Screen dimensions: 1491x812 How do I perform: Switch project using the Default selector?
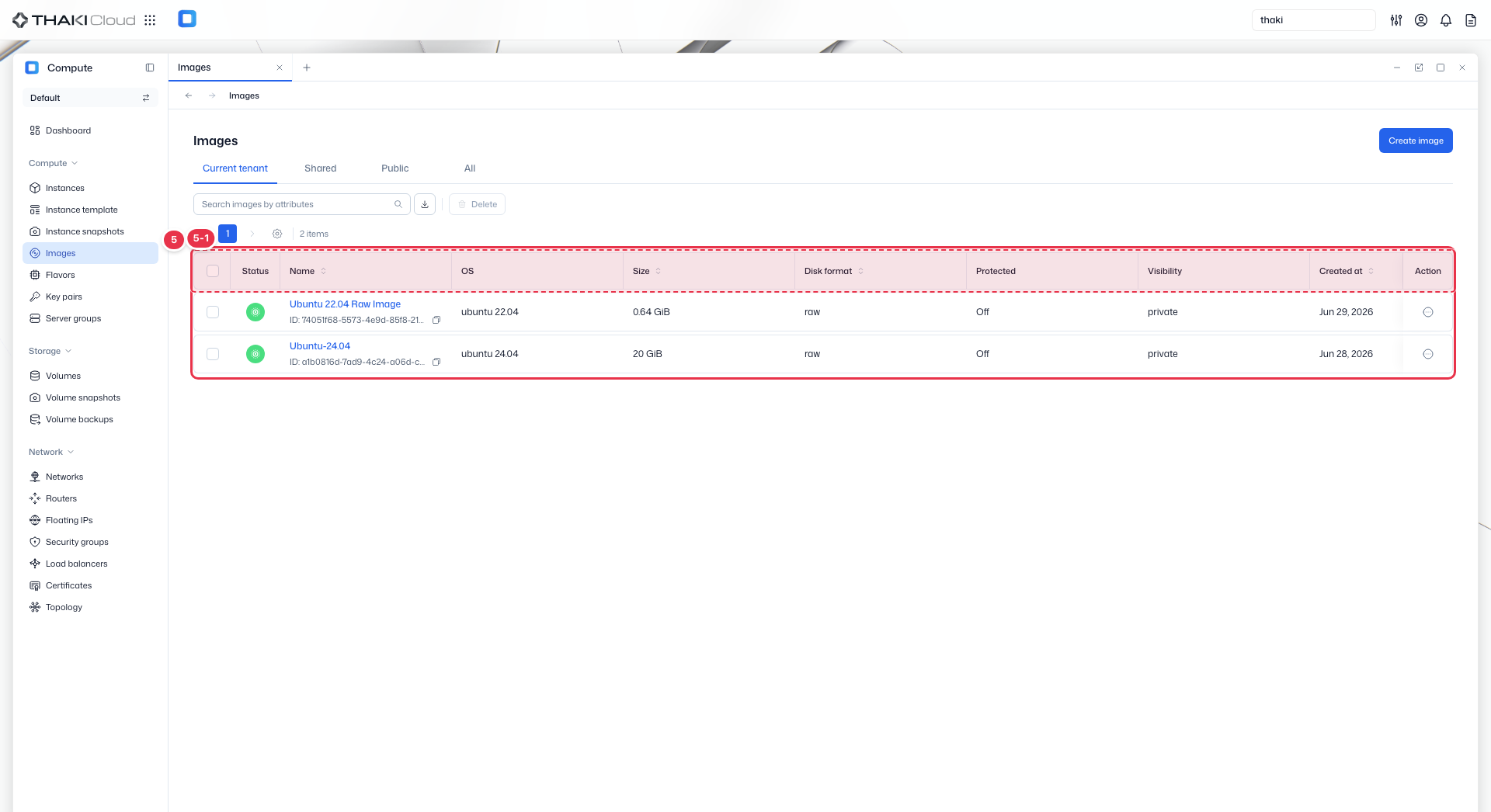point(90,98)
